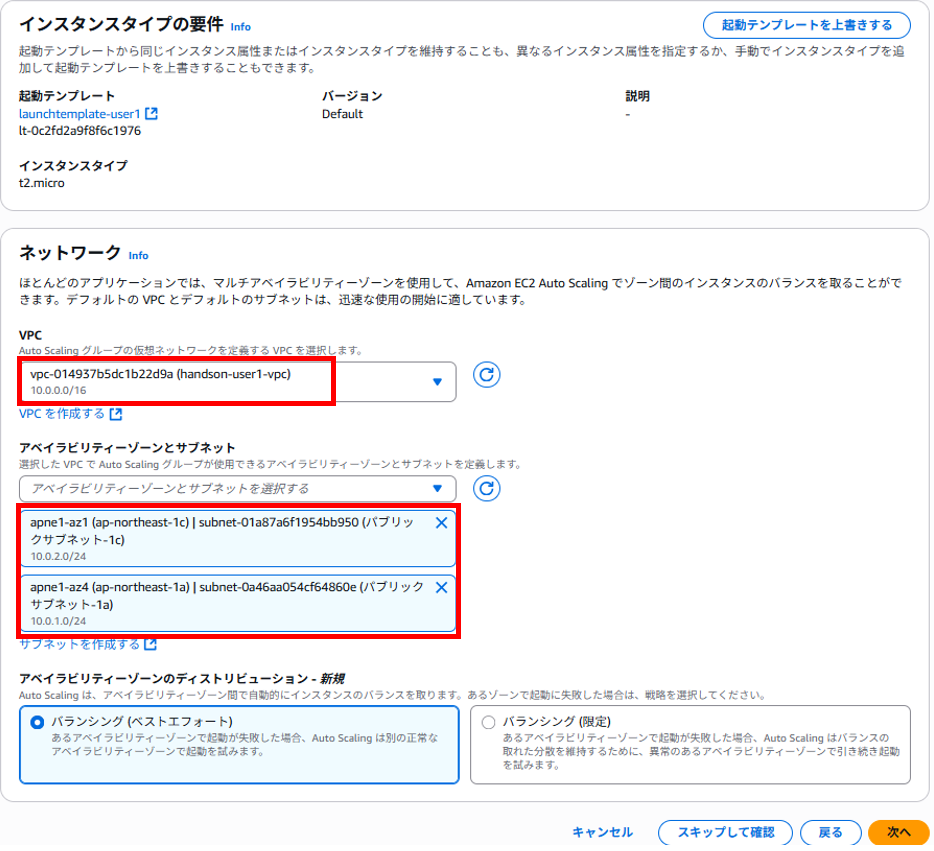Viewport: 934px width, 851px height.
Task: Remove subnet パブリックサブネット-1a from selection
Action: pos(441,588)
